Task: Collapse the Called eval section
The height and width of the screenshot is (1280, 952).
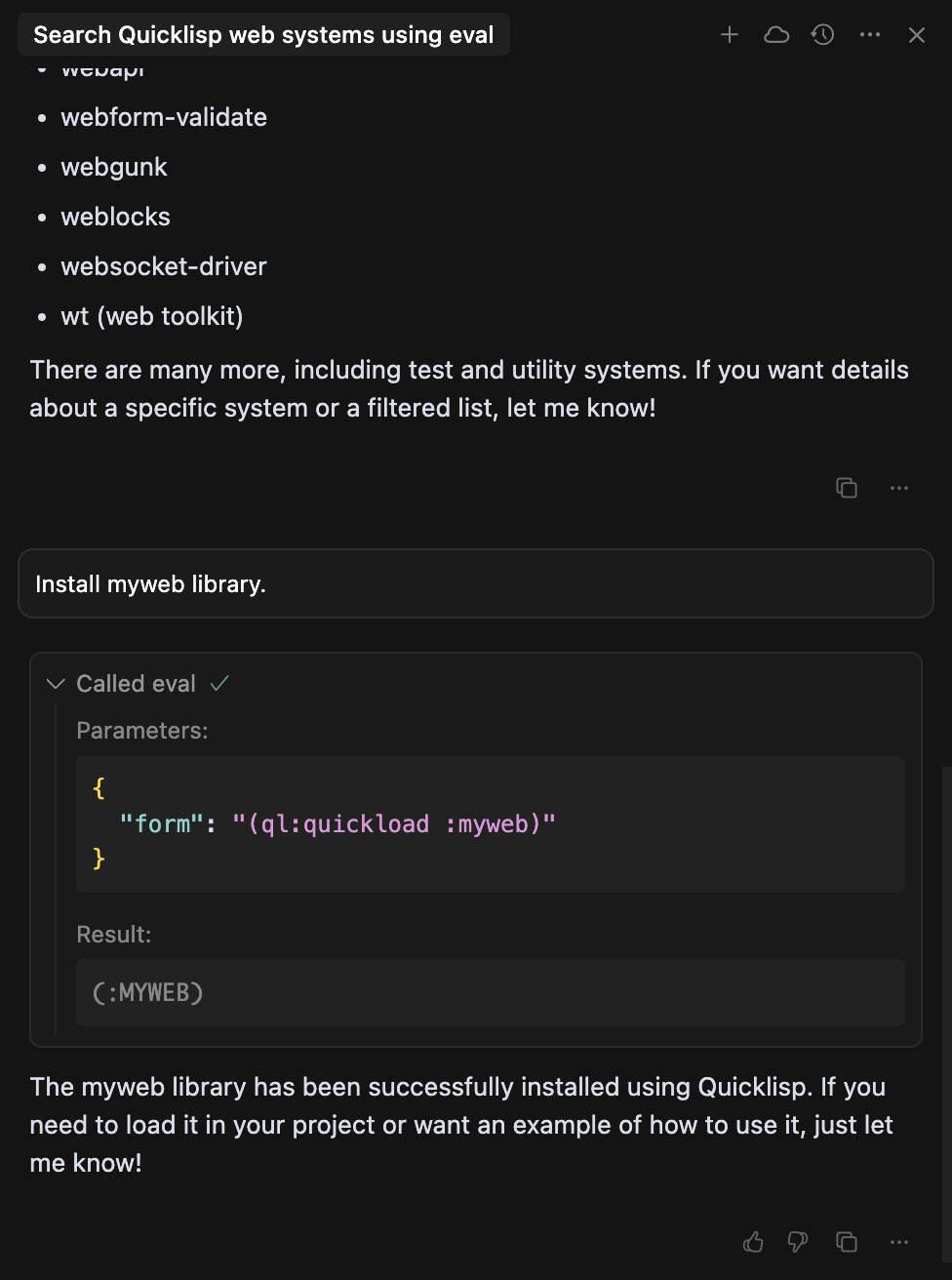Action: coord(57,684)
